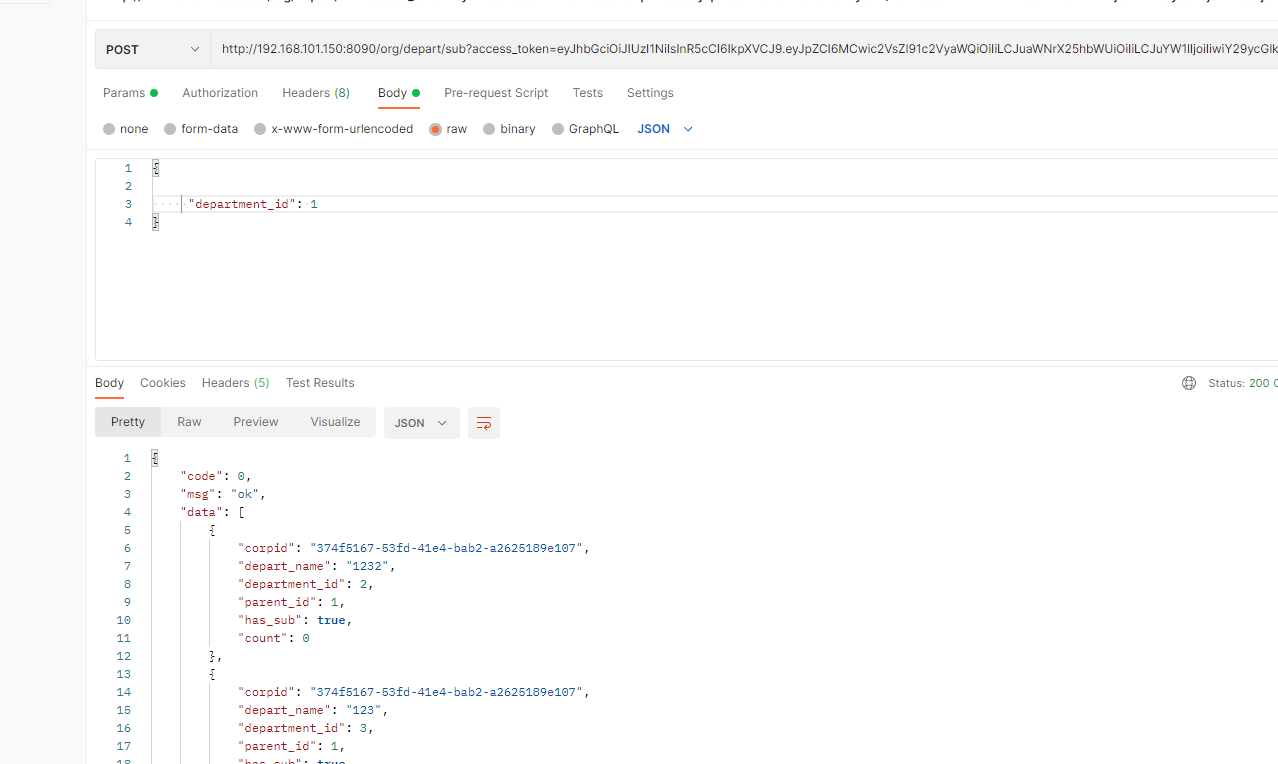Go to the Tests tab
The image size is (1278, 764).
click(588, 93)
